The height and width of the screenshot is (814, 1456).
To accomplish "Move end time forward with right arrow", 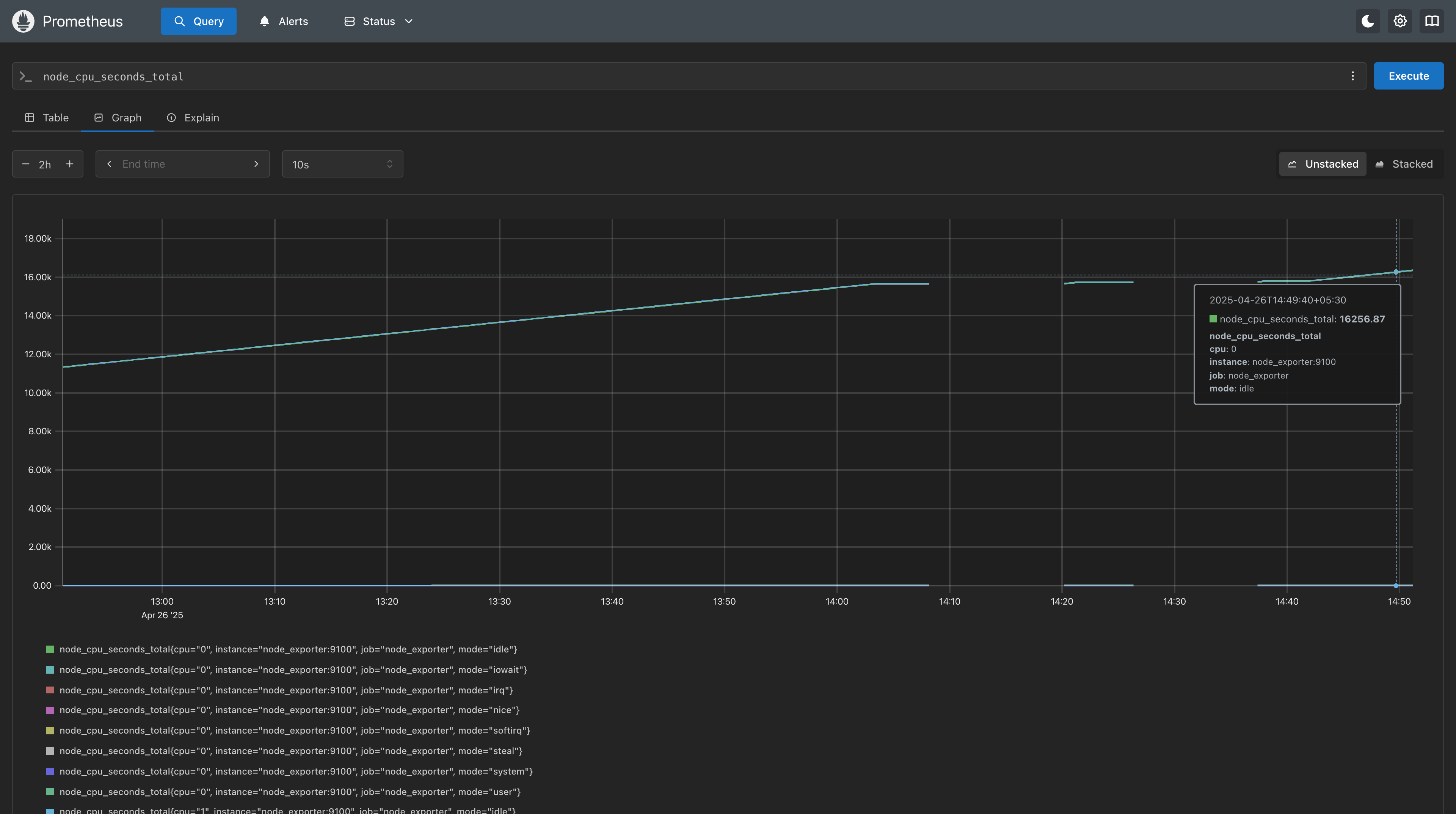I will tap(256, 164).
